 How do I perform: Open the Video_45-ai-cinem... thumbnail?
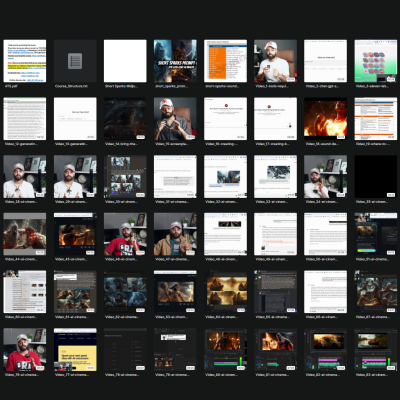click(75, 234)
